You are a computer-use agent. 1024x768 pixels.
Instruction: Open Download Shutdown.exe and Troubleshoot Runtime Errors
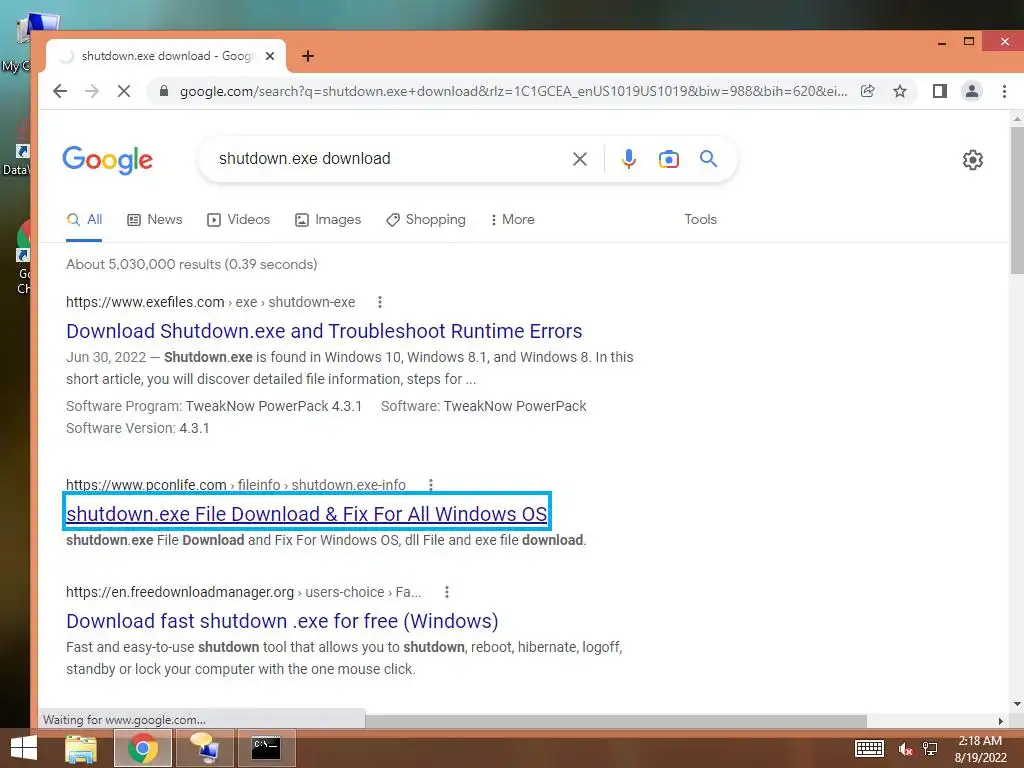(x=324, y=331)
